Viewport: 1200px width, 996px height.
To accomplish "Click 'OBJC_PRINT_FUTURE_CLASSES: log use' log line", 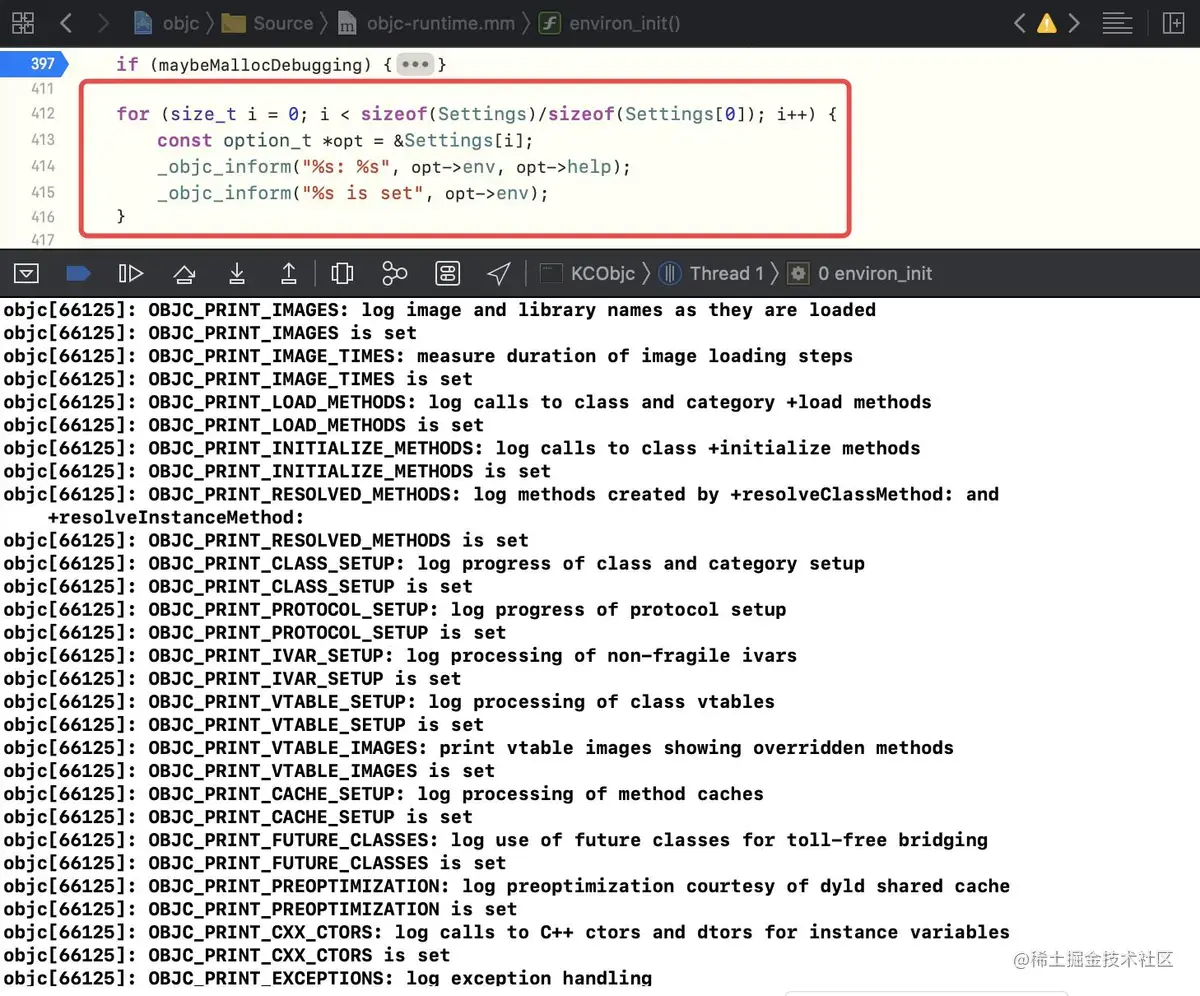I will coord(495,839).
